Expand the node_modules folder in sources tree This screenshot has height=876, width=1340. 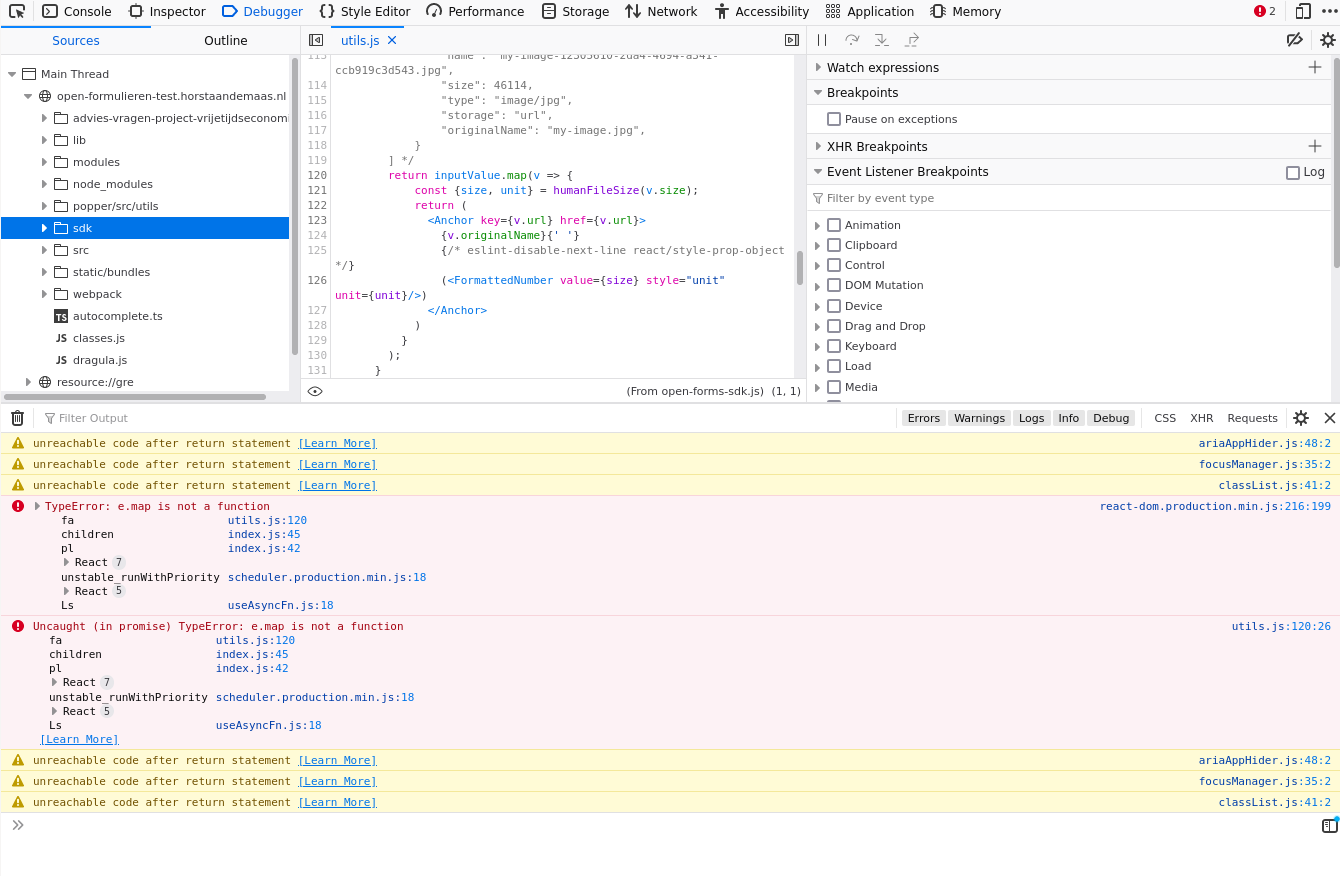(x=44, y=184)
